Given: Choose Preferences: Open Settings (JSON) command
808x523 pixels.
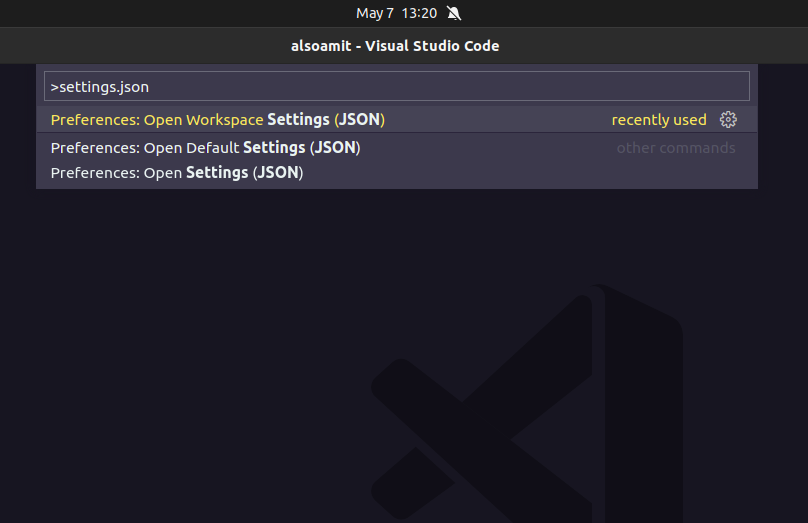Looking at the screenshot, I should coord(397,173).
